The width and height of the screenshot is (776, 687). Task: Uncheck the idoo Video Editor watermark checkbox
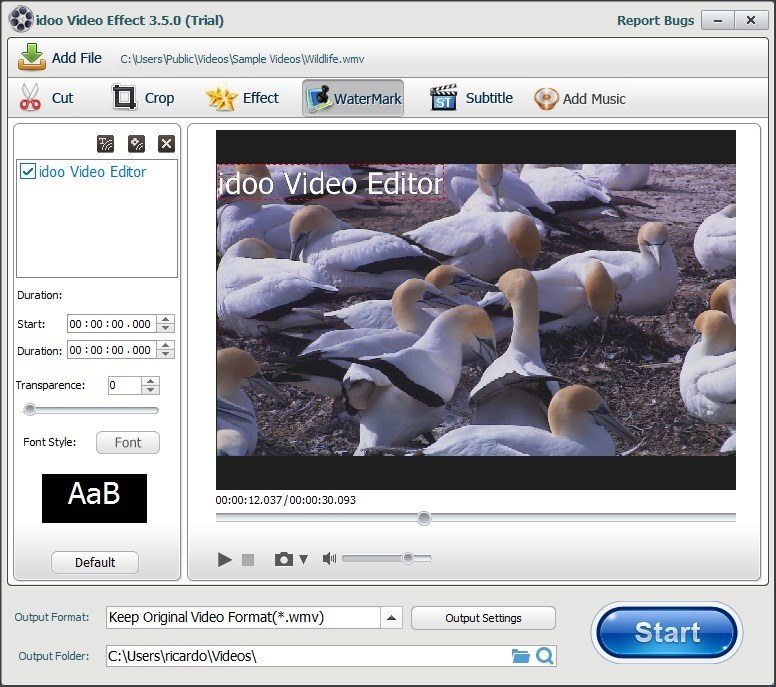(x=28, y=171)
